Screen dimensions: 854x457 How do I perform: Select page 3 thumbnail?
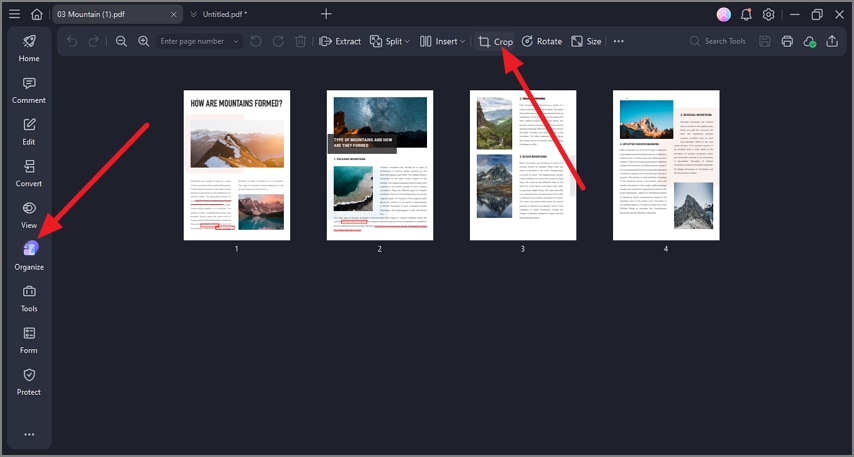(523, 165)
